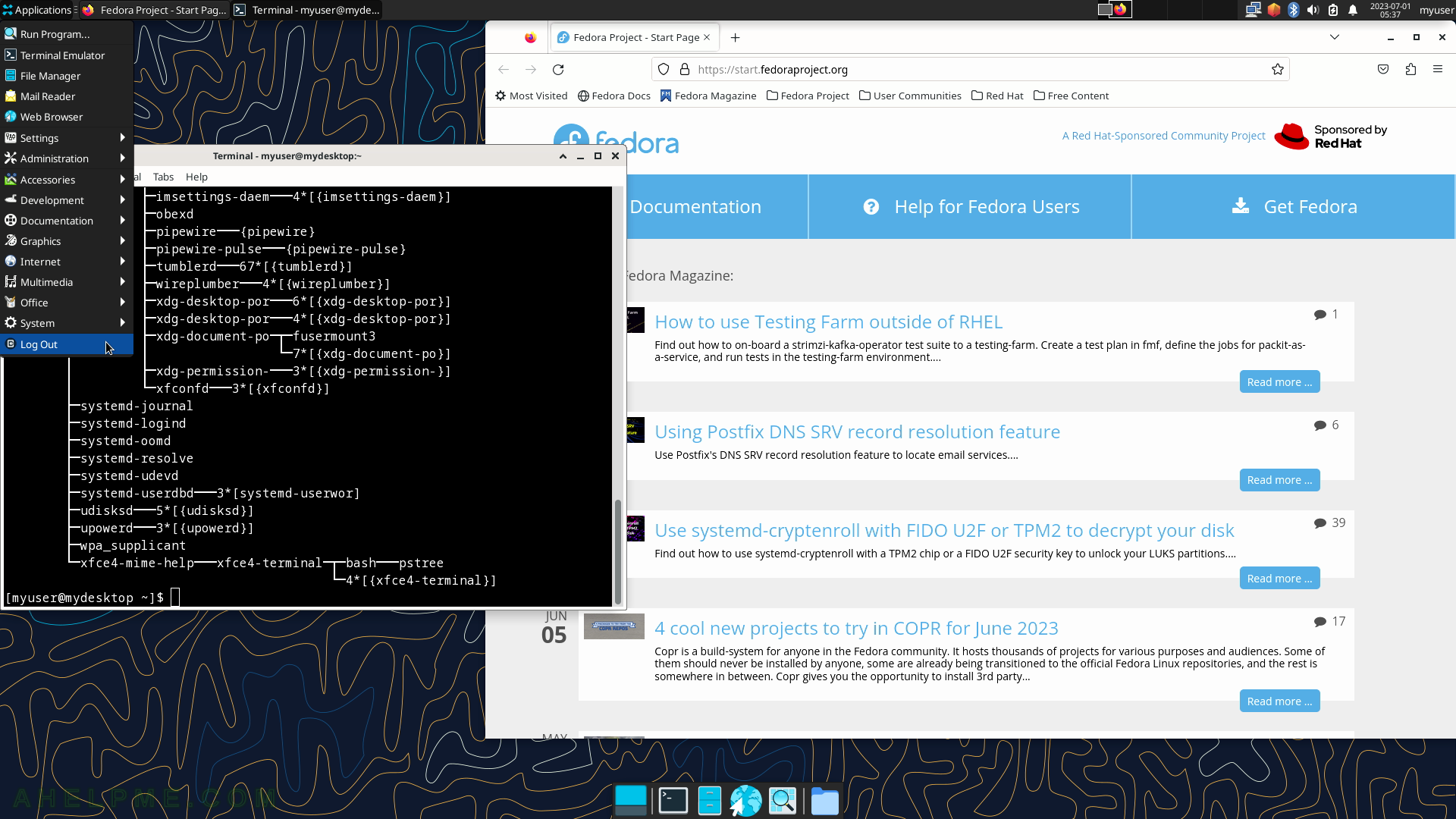Screen dimensions: 1456x819
Task: Open the Firefox extensions puzzle icon
Action: 1410,70
